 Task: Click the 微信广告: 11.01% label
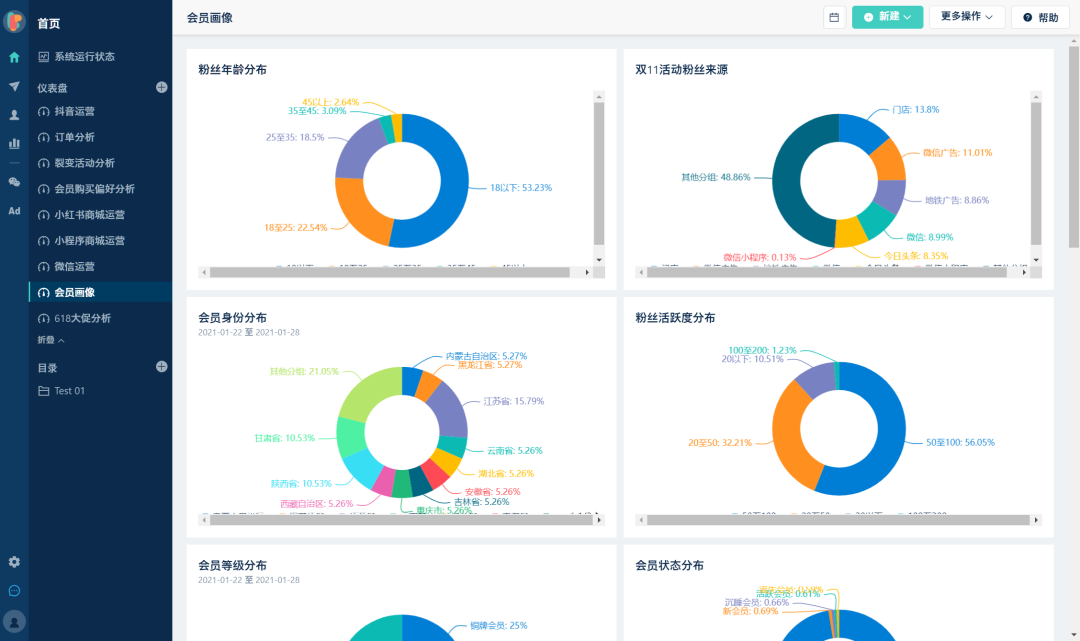[x=957, y=153]
